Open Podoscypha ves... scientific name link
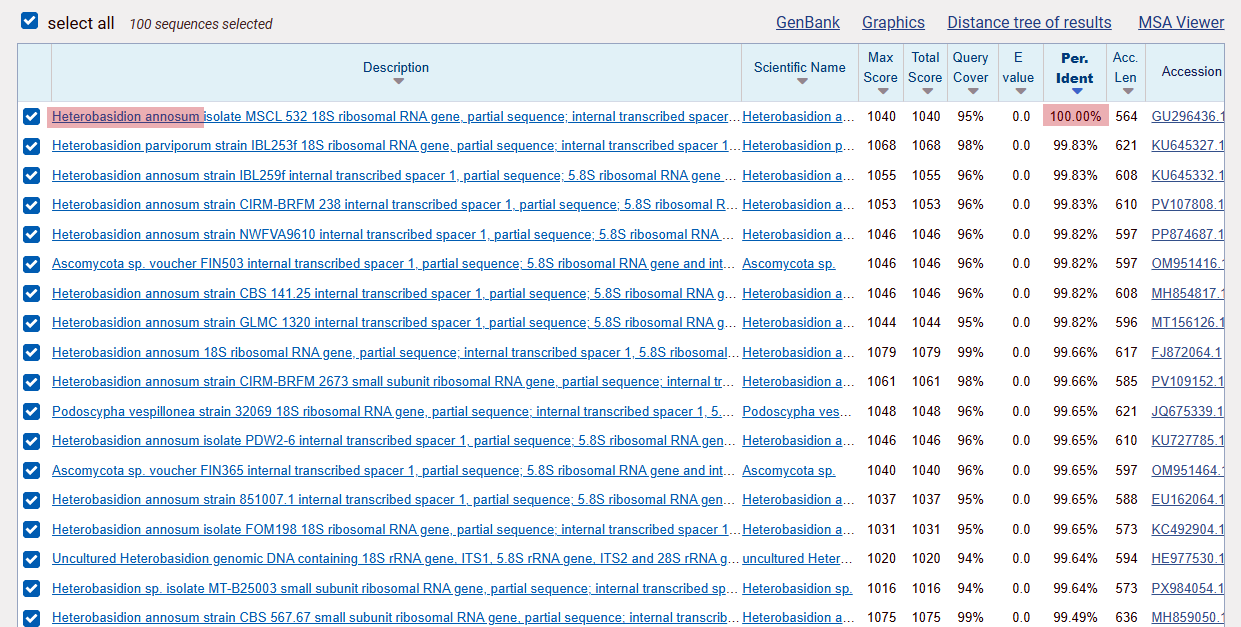The image size is (1241, 627). (x=799, y=411)
